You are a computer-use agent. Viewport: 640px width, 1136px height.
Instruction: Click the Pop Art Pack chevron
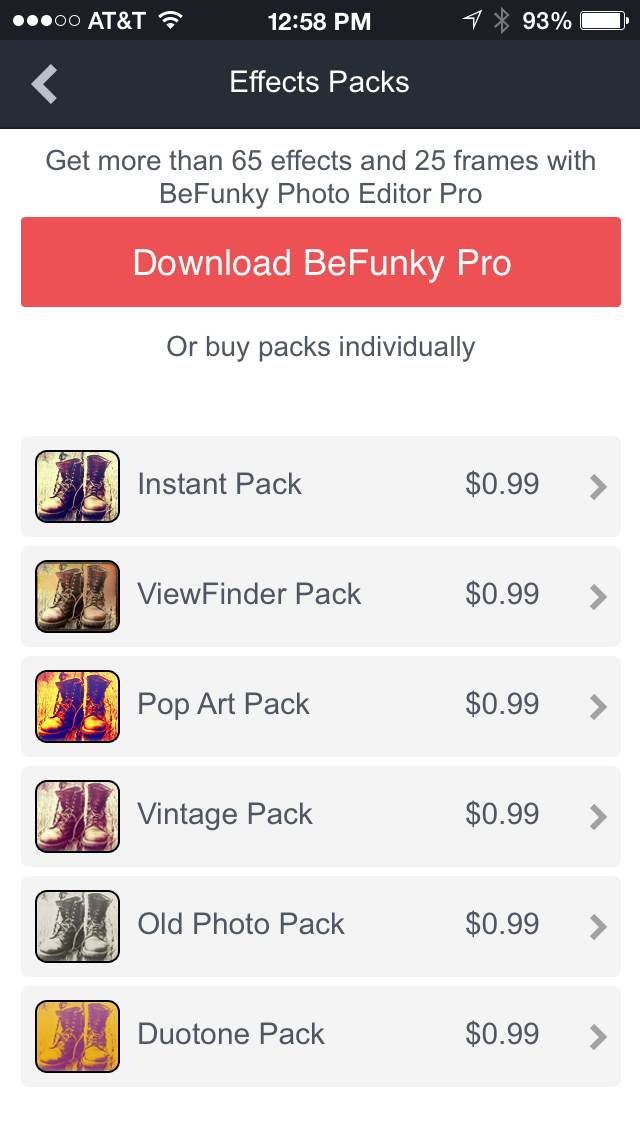coord(598,707)
